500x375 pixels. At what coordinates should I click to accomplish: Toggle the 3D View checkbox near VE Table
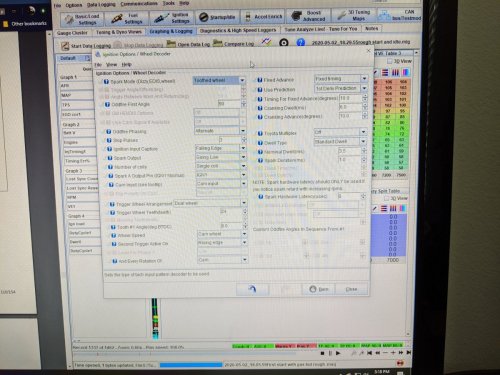pos(389,61)
